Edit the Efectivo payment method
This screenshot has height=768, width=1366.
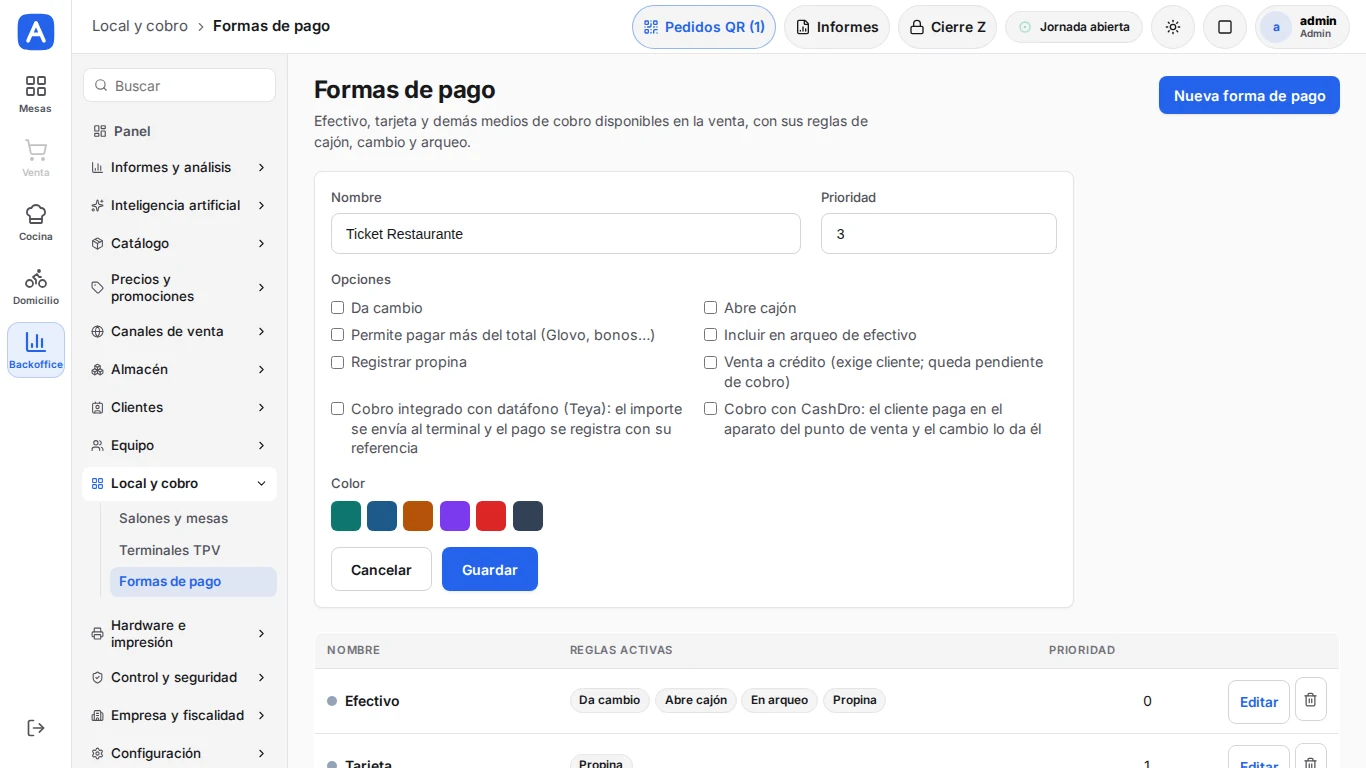(1259, 701)
